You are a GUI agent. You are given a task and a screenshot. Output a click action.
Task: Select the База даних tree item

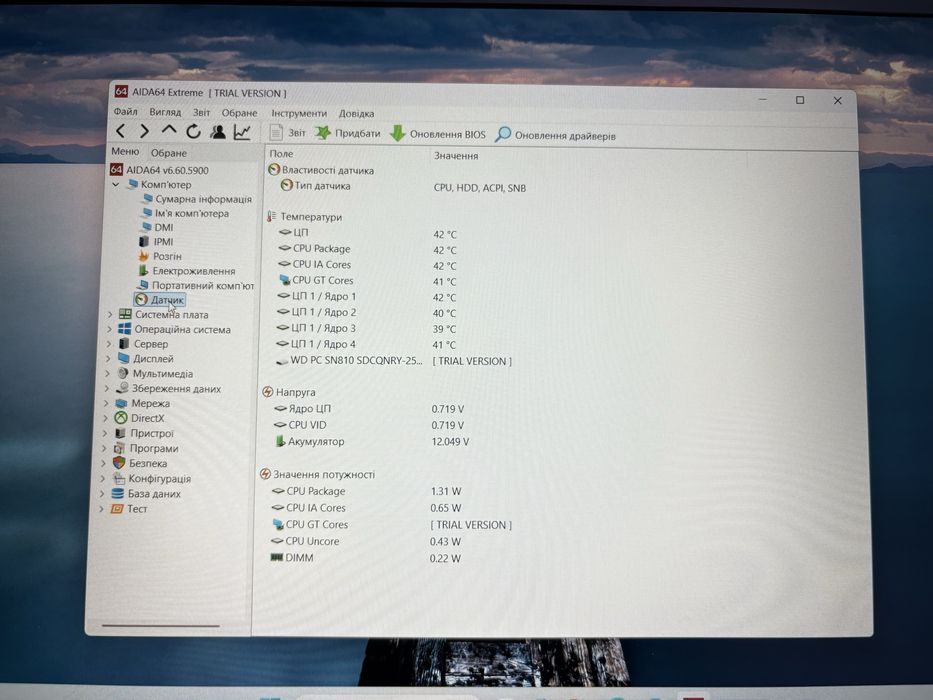[x=146, y=493]
